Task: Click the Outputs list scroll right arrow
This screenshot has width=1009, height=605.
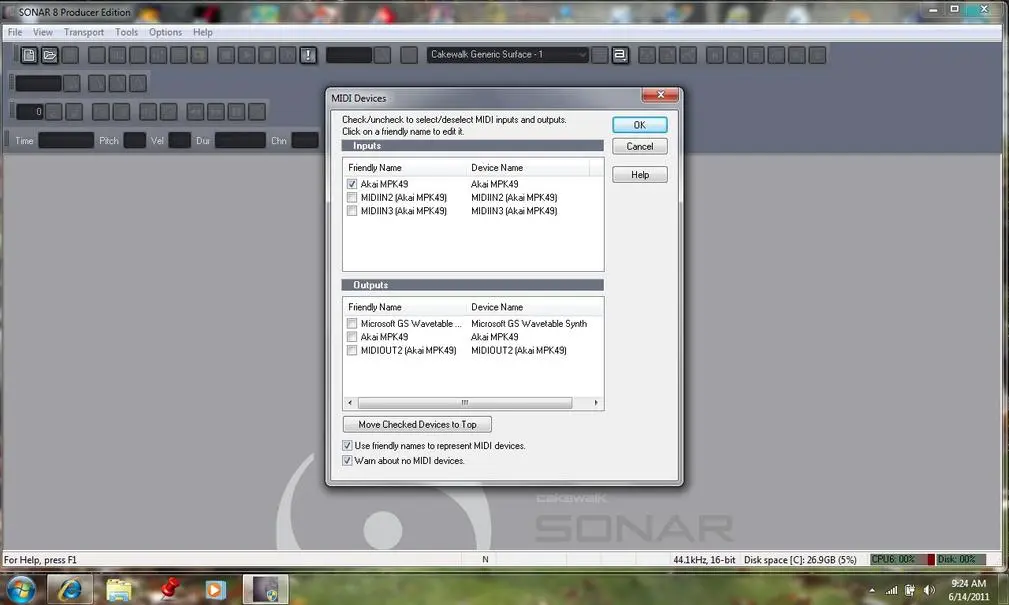Action: point(596,403)
